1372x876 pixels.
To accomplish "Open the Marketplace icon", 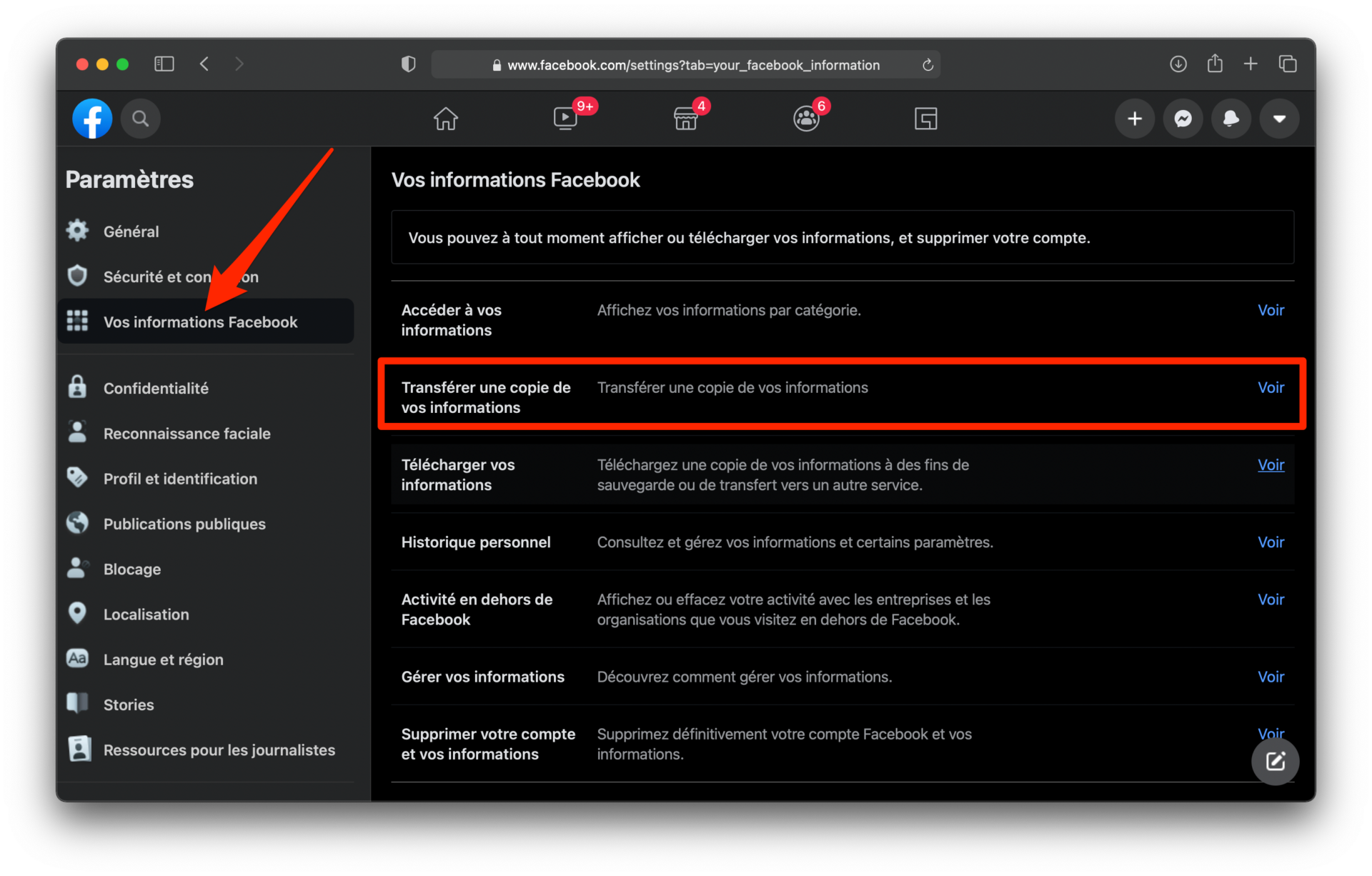I will (685, 119).
